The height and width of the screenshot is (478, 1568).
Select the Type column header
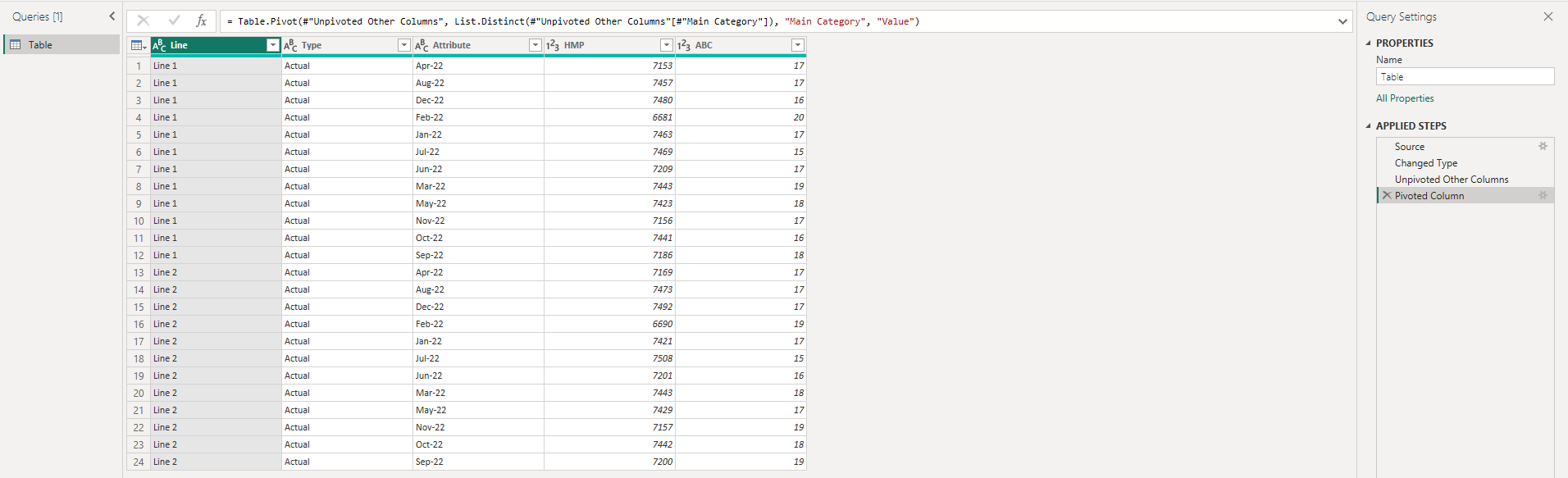[x=348, y=45]
